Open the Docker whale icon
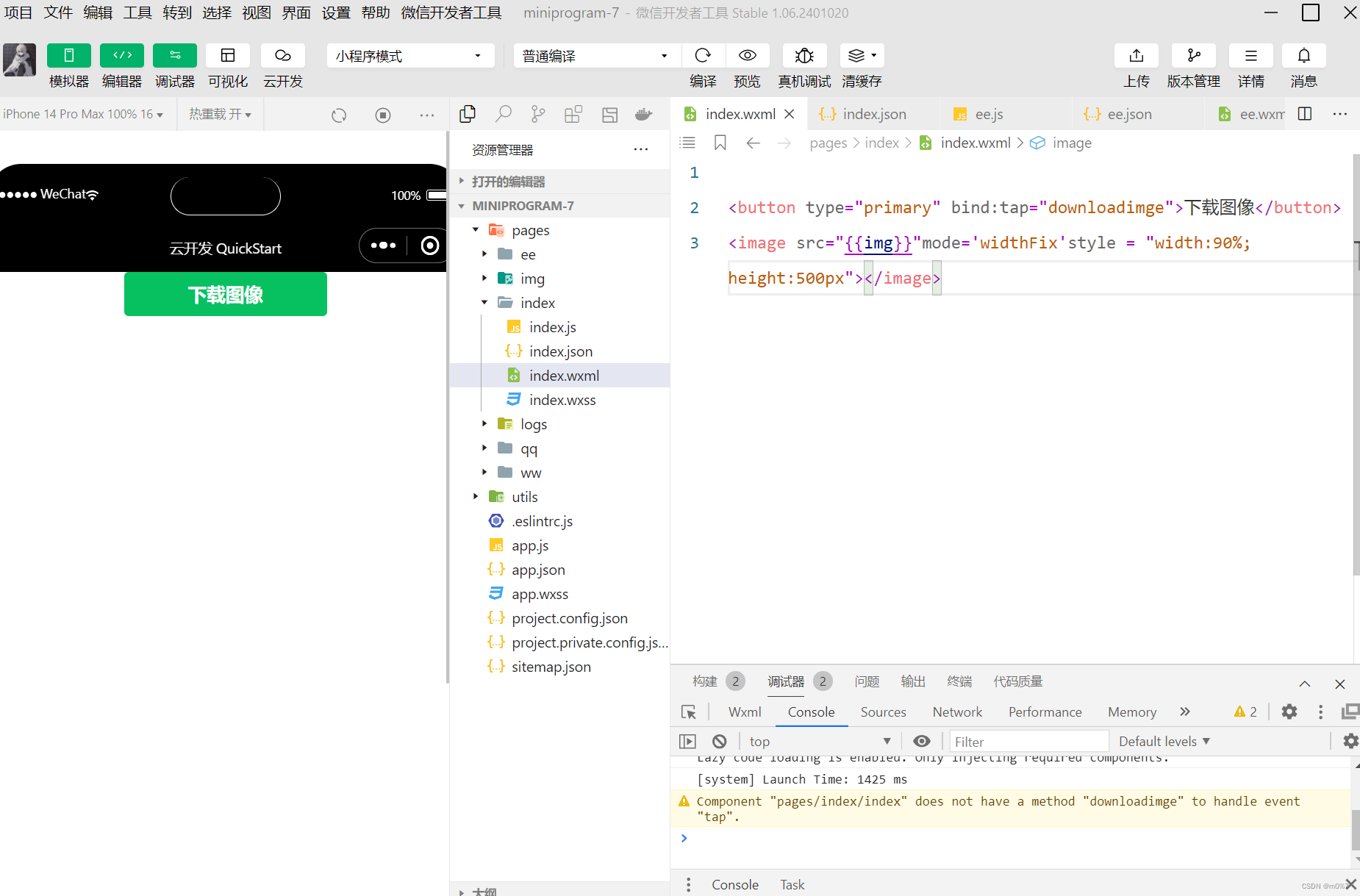The height and width of the screenshot is (896, 1360). coord(644,114)
